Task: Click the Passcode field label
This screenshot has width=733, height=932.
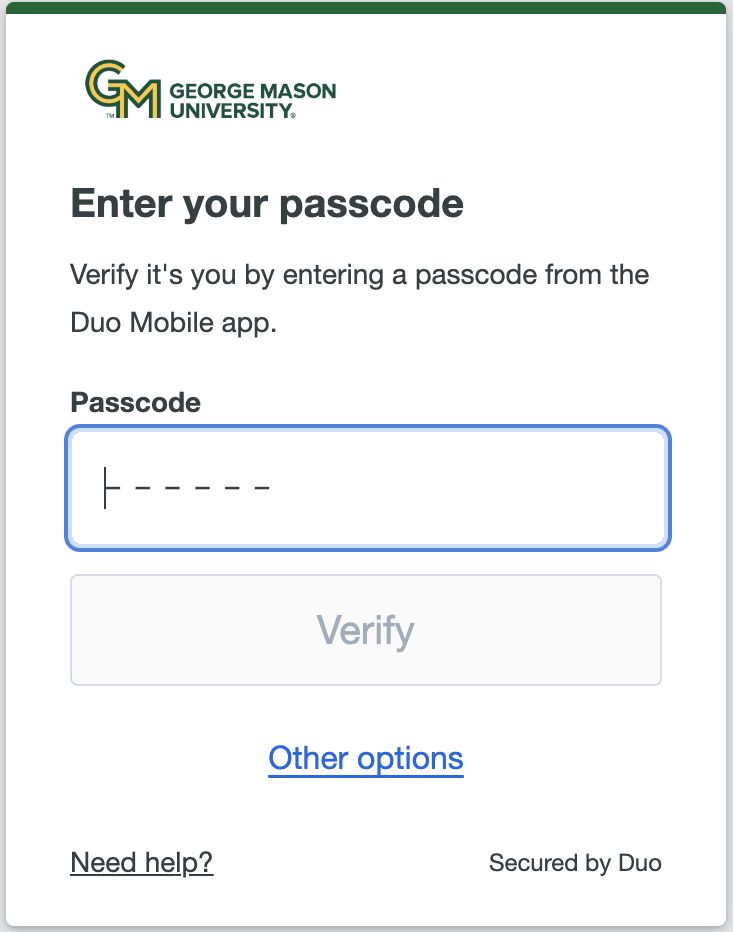Action: click(135, 403)
